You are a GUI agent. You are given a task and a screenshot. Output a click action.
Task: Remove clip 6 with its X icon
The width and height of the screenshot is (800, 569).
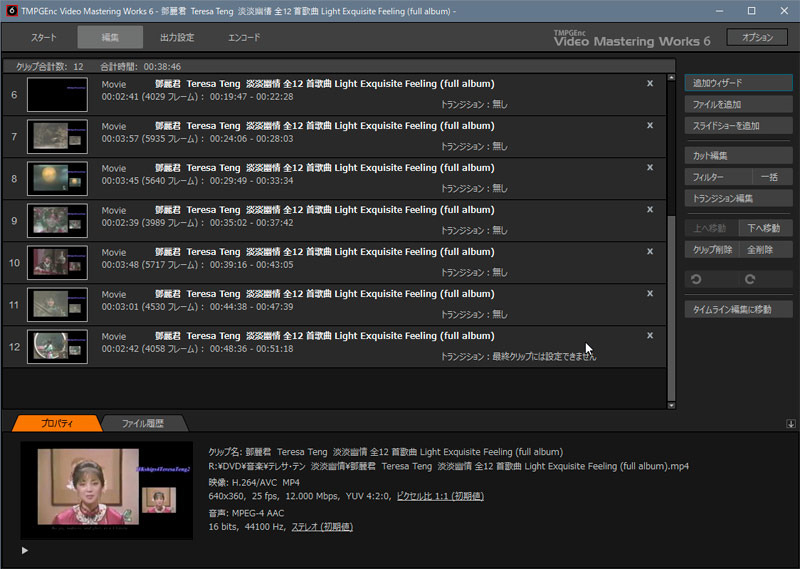[x=649, y=84]
